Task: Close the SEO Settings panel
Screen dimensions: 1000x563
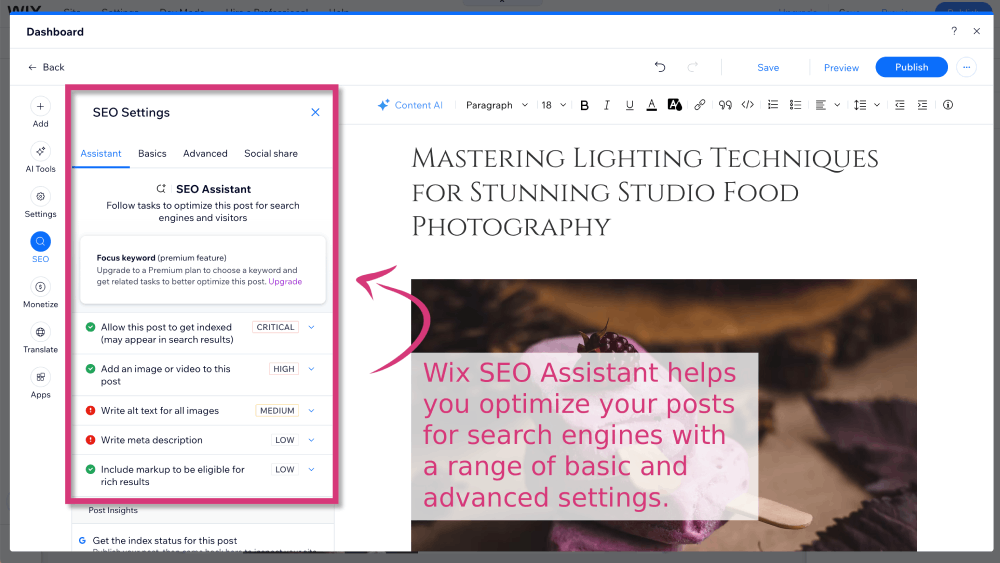Action: 315,112
